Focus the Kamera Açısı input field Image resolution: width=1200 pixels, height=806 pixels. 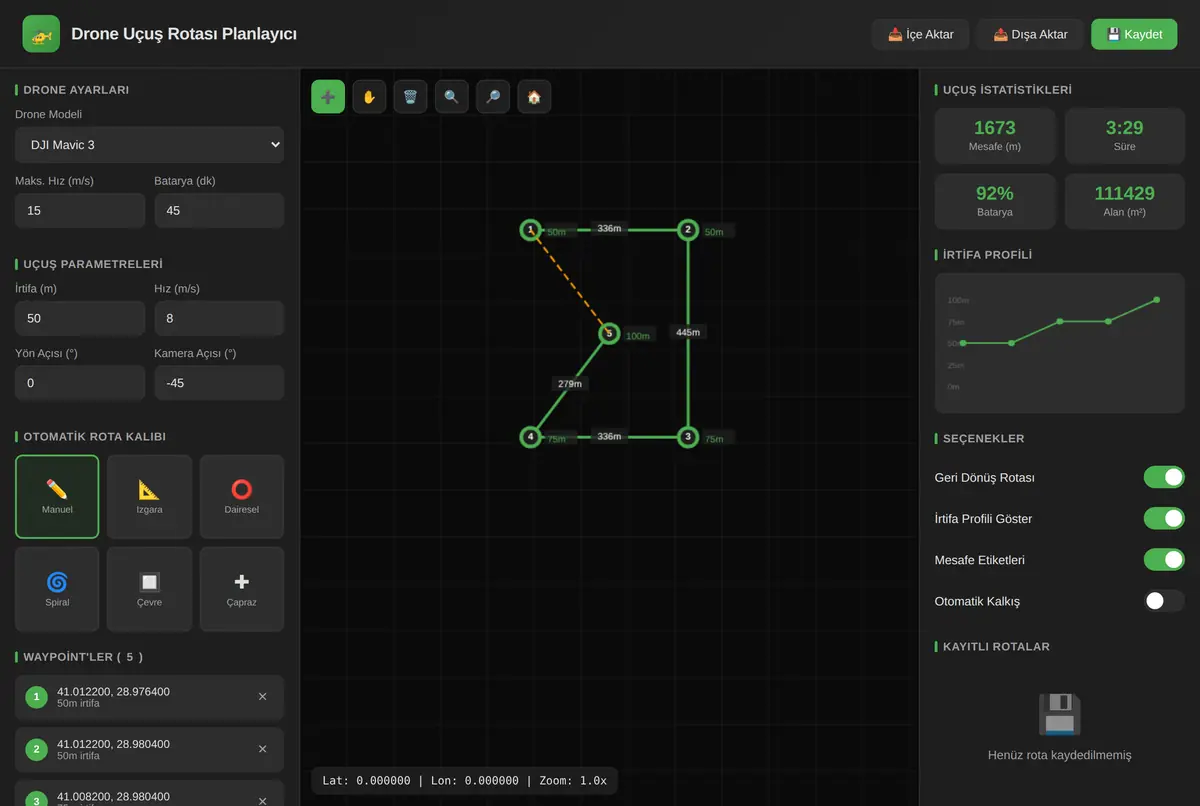tap(219, 383)
